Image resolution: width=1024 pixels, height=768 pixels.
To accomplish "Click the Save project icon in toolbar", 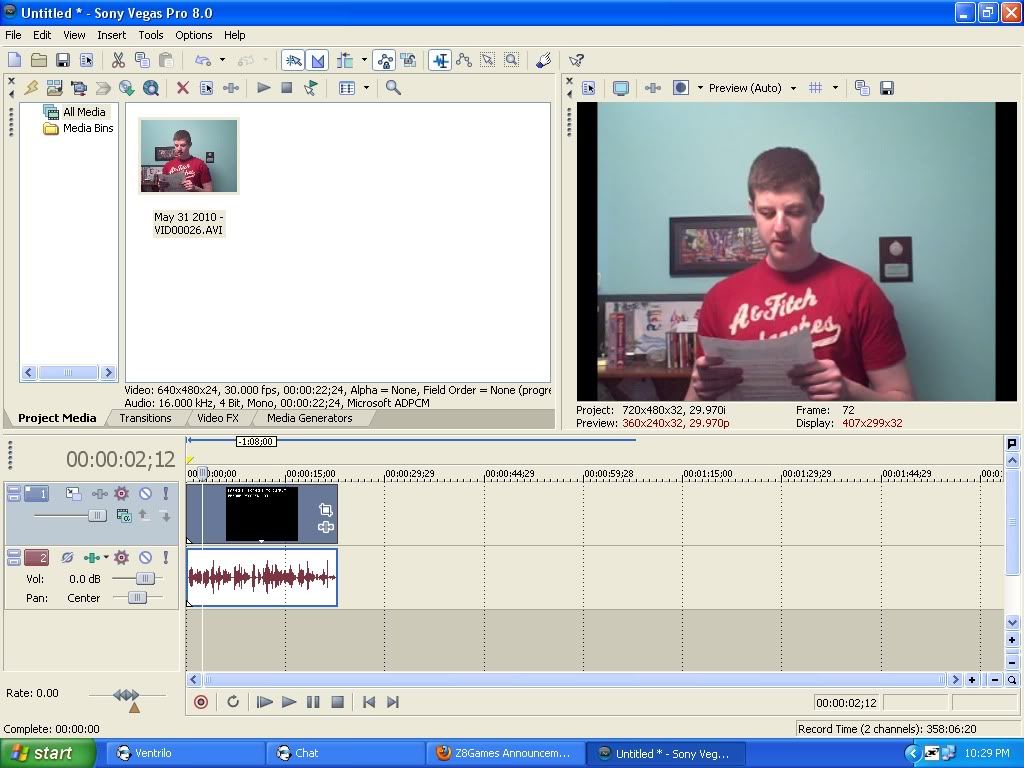I will click(62, 60).
